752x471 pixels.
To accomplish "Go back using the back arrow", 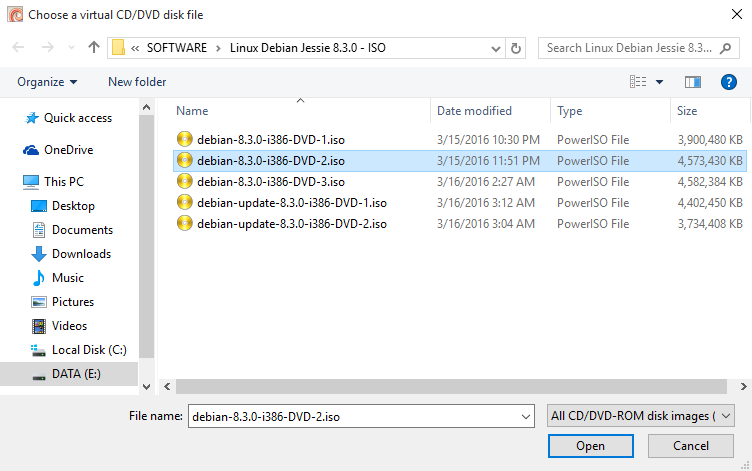I will click(x=18, y=47).
